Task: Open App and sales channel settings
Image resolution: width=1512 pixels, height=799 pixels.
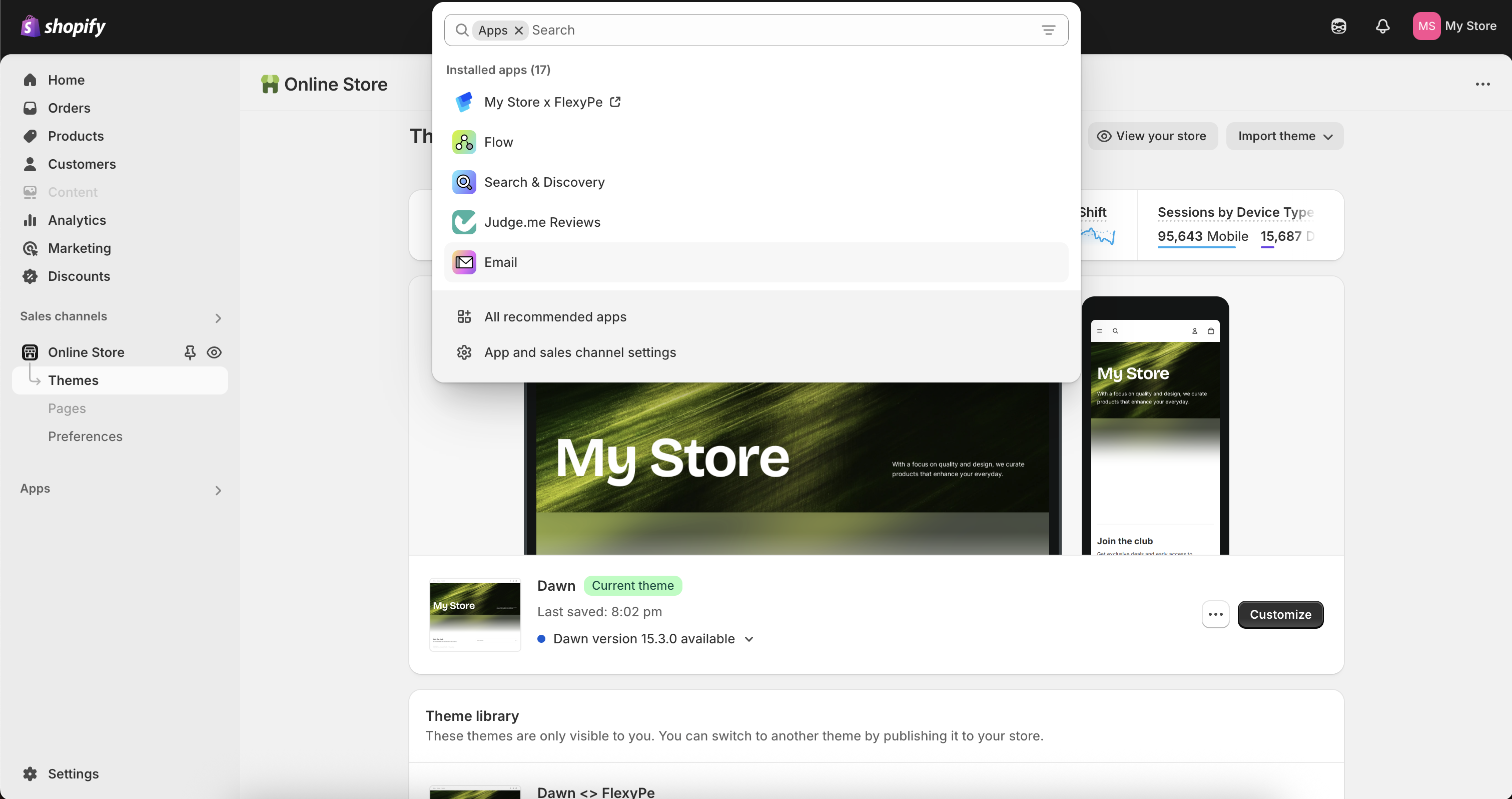Action: [579, 352]
